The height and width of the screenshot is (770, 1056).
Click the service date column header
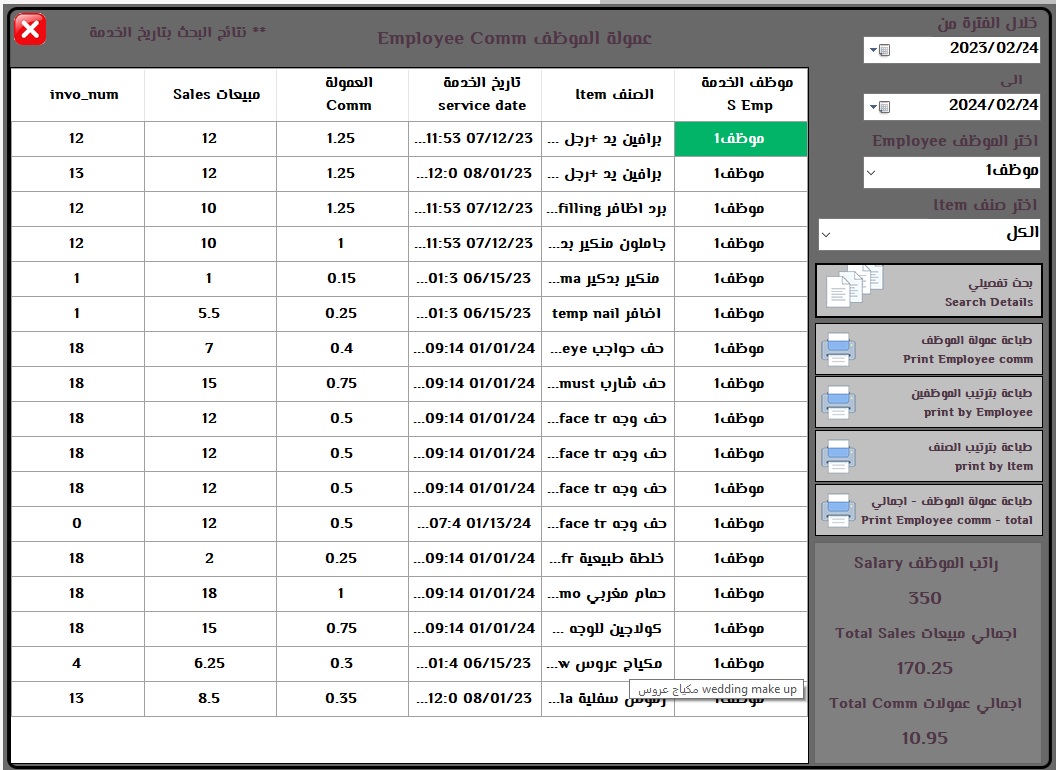475,95
